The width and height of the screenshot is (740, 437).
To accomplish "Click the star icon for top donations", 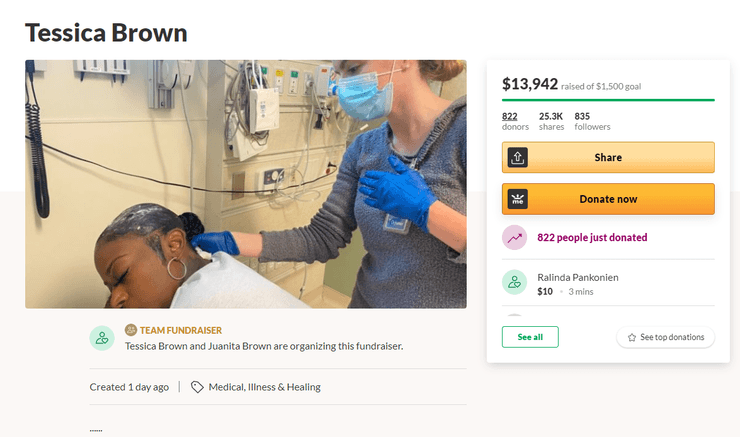I will click(632, 338).
